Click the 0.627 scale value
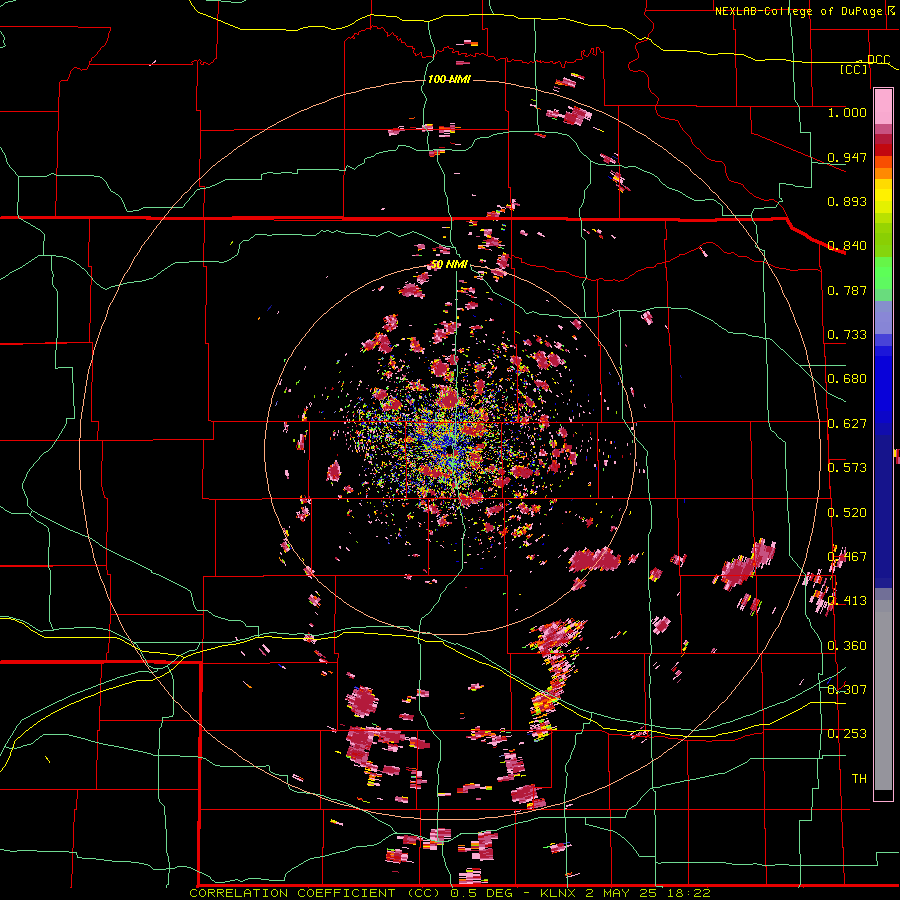900x900 pixels. click(x=847, y=424)
